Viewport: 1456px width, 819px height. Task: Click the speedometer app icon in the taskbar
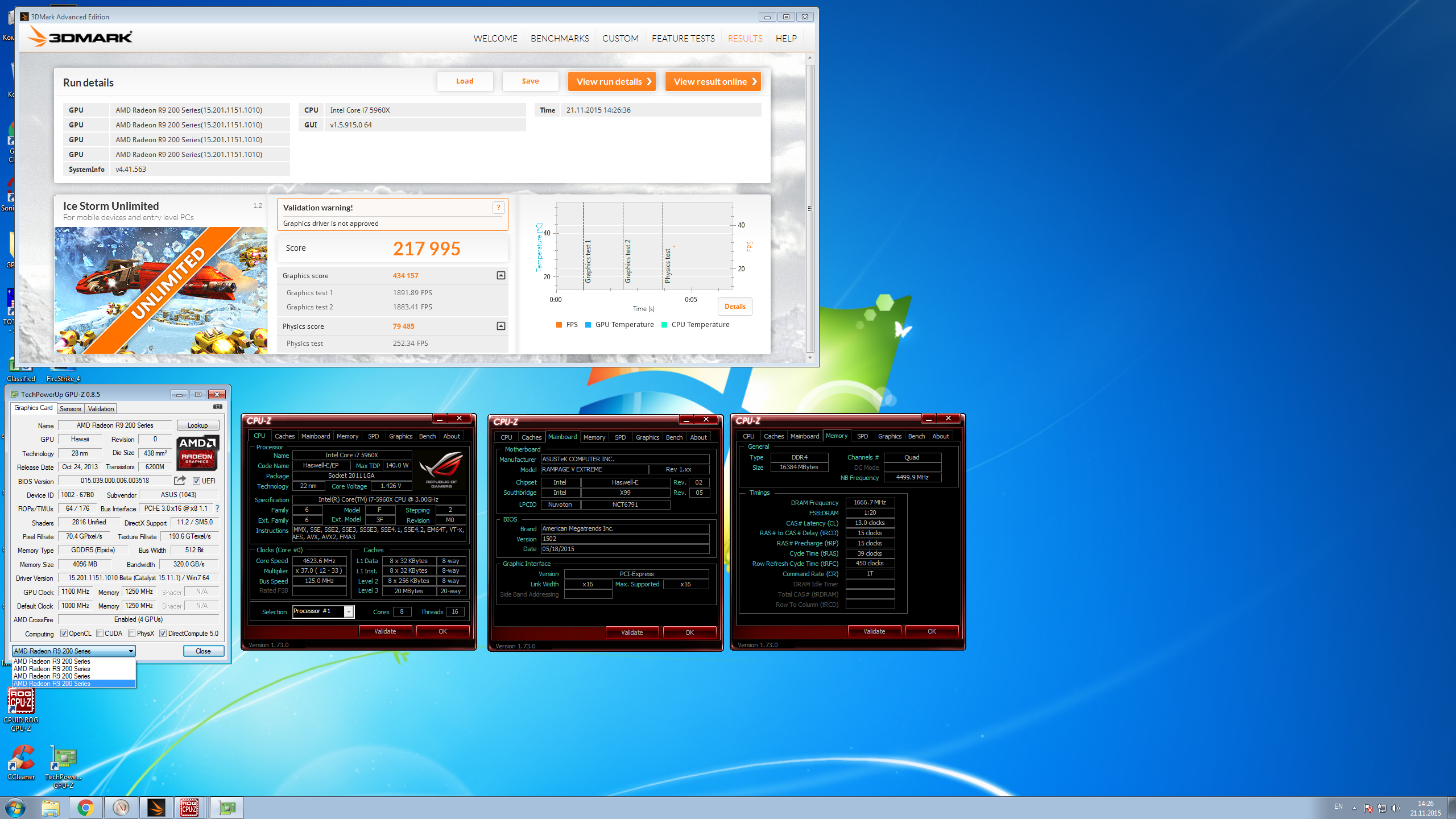pos(121,808)
